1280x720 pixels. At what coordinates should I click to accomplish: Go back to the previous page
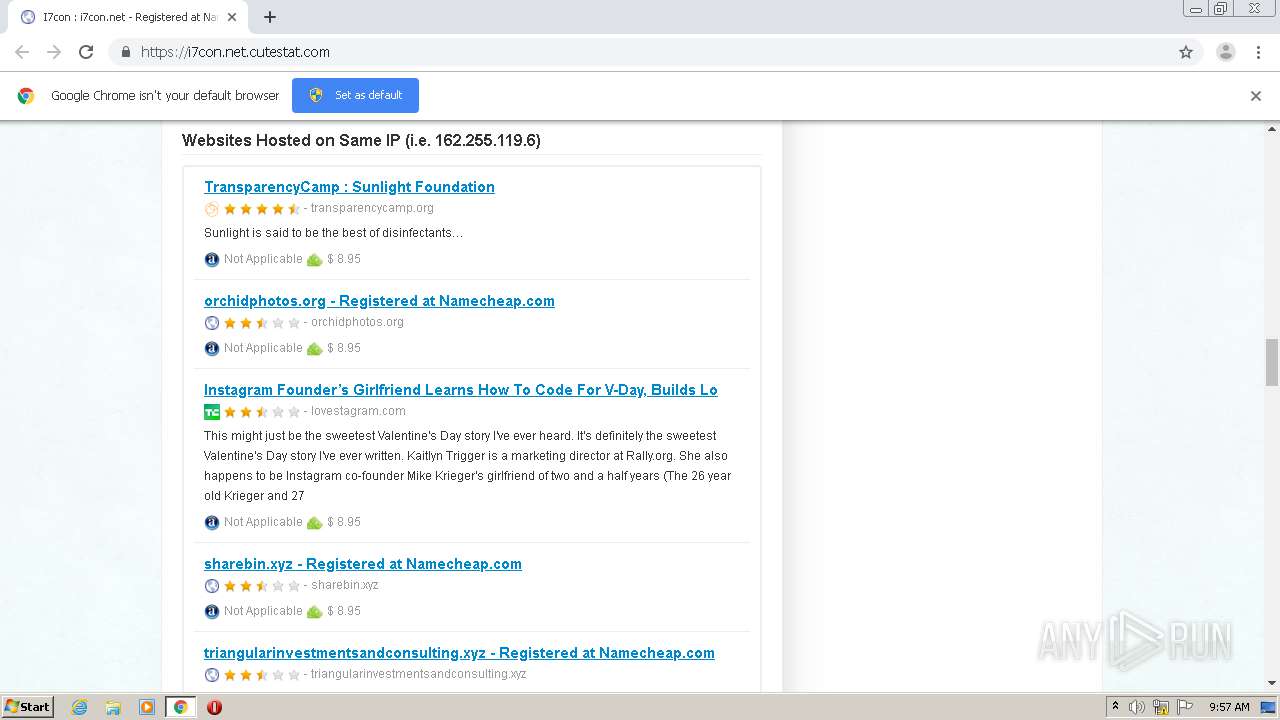[22, 52]
